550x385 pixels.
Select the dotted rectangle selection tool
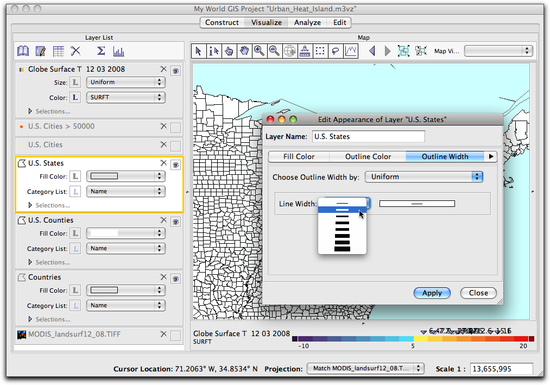coord(320,51)
